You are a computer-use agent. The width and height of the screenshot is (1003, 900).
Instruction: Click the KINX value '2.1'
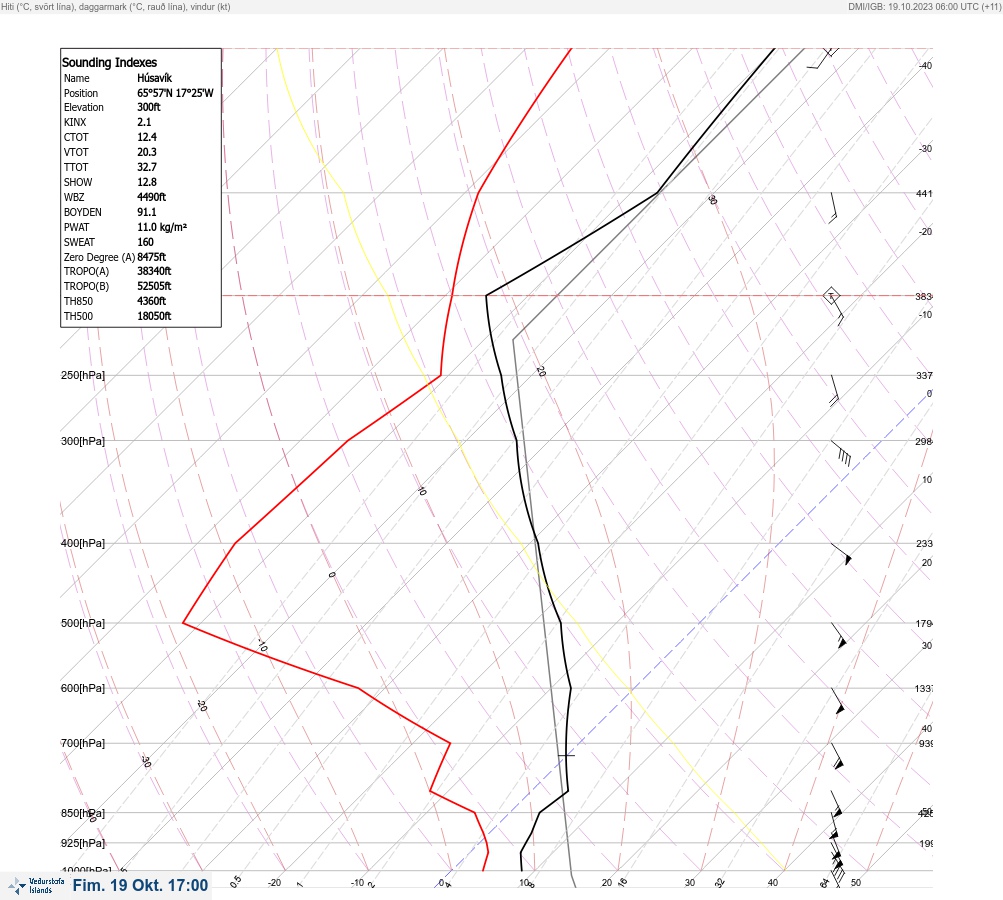(x=144, y=122)
